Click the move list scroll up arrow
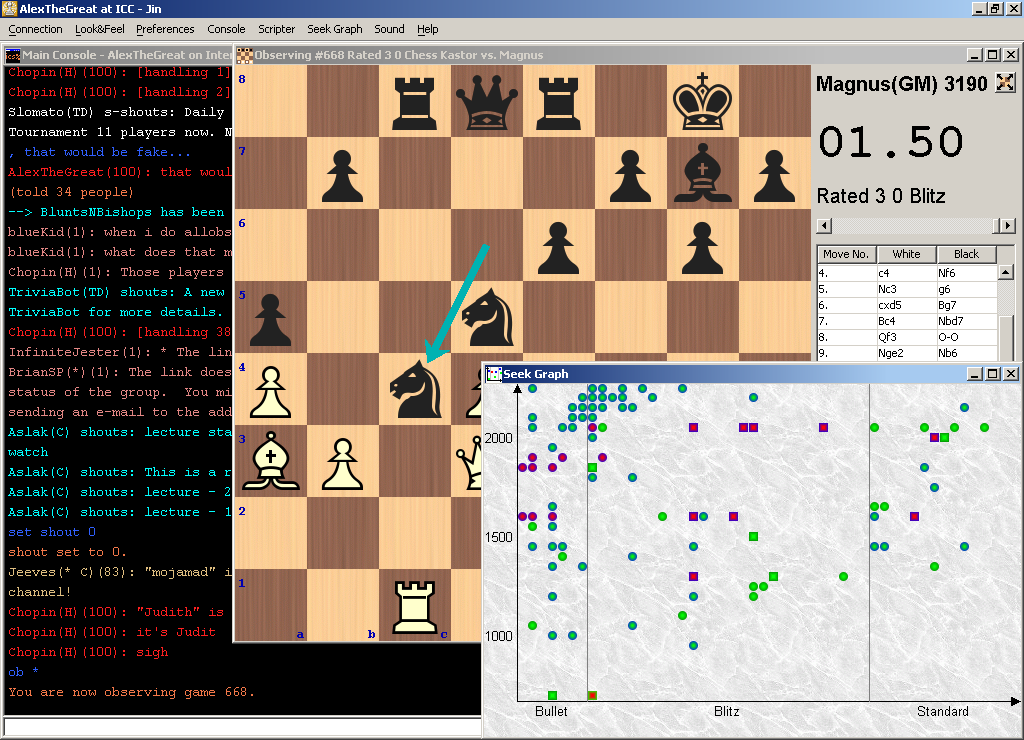The width and height of the screenshot is (1024, 740). pyautogui.click(x=1006, y=272)
